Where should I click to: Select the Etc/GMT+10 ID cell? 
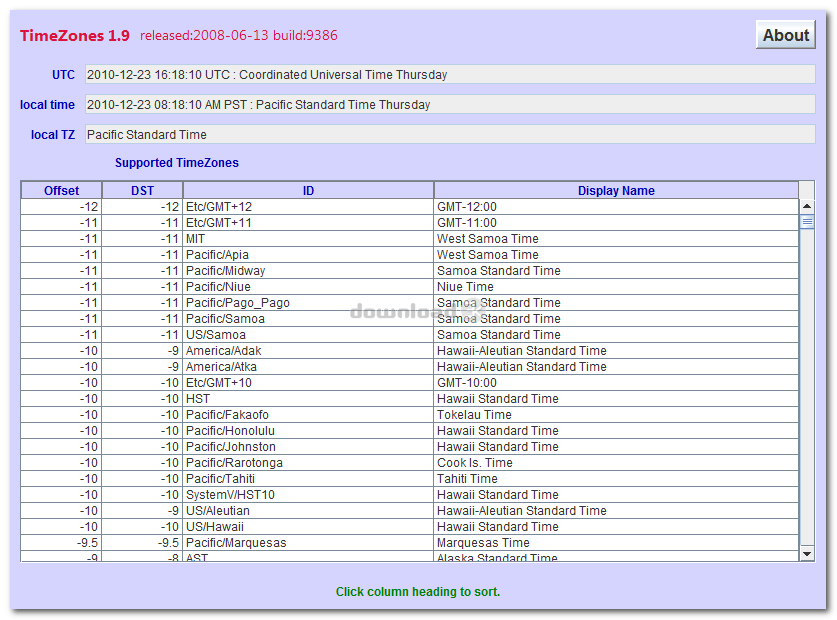pyautogui.click(x=308, y=383)
